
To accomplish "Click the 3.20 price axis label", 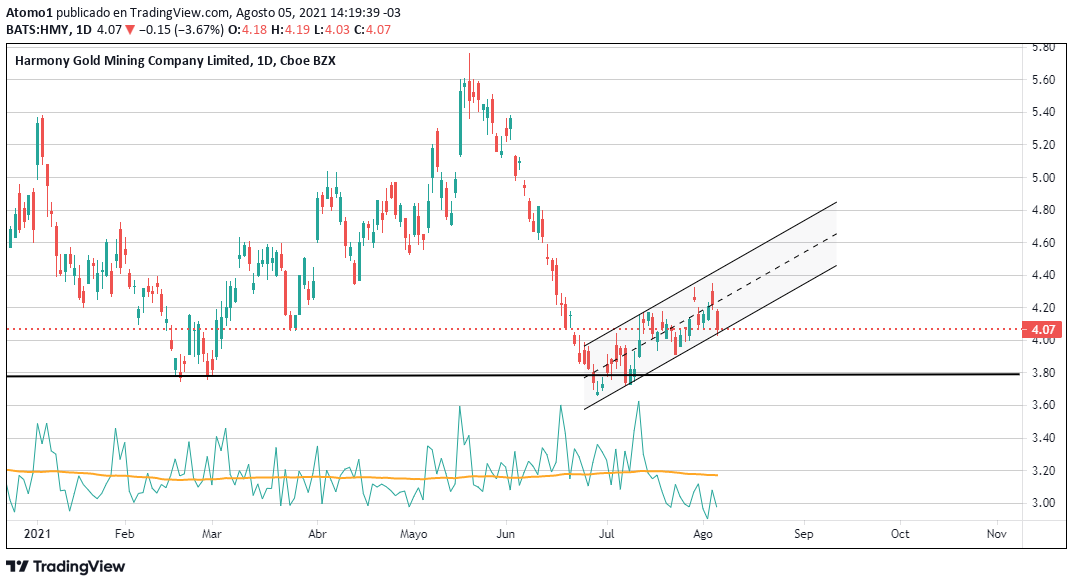I will click(1044, 471).
